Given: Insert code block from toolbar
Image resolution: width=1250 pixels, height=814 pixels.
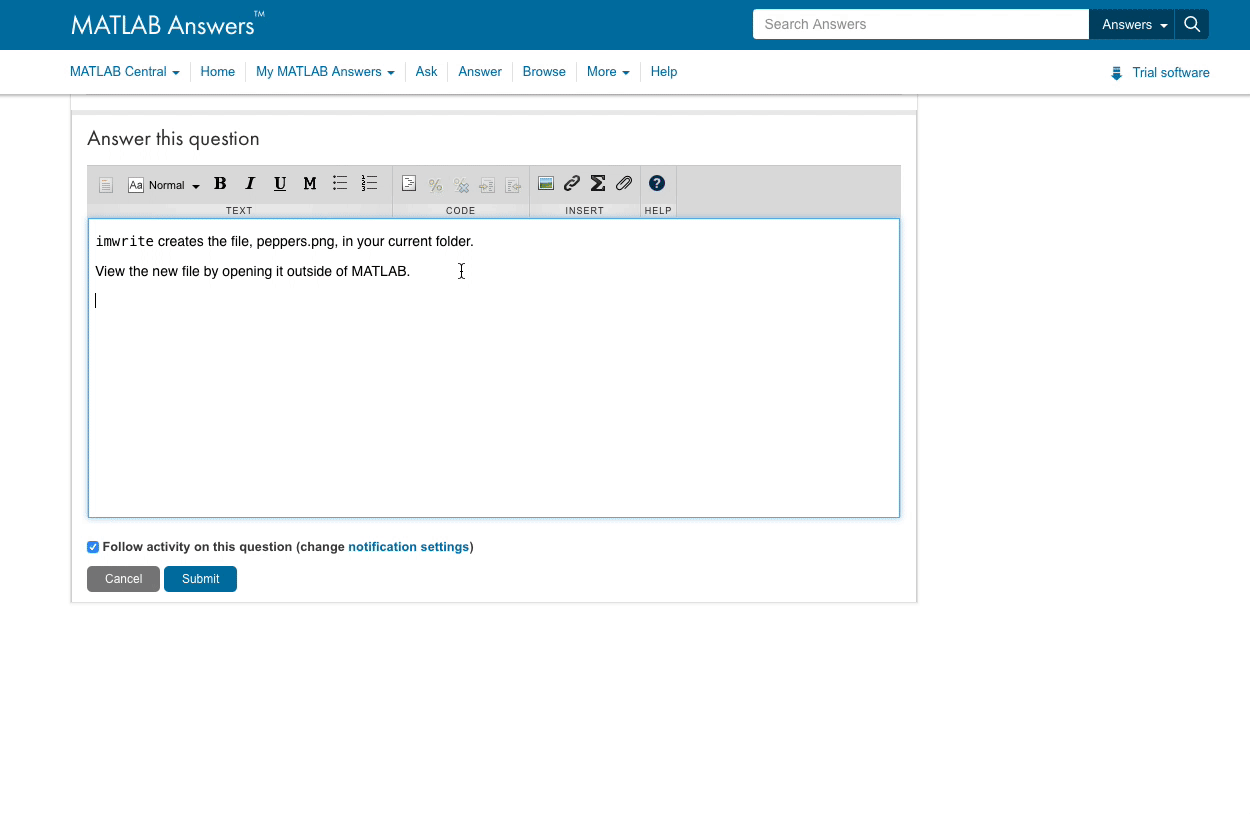Looking at the screenshot, I should (x=409, y=184).
